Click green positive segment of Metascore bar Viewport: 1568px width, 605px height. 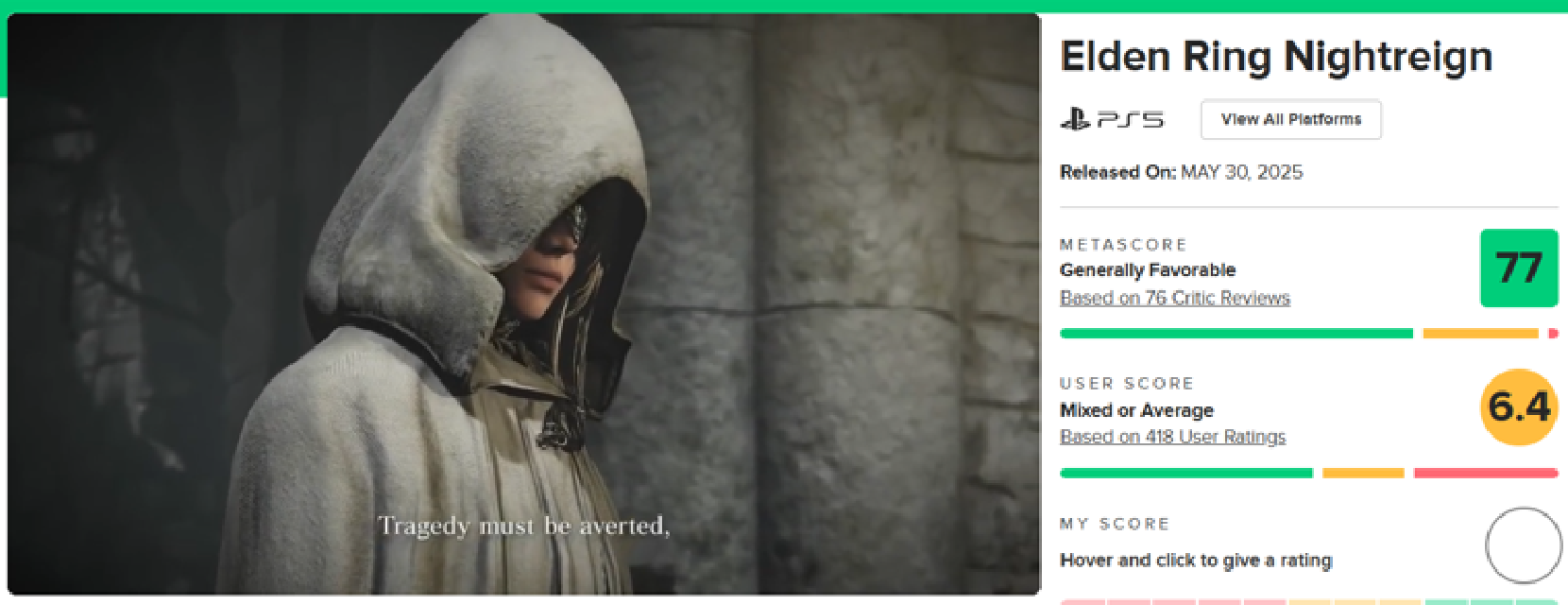tap(1236, 333)
